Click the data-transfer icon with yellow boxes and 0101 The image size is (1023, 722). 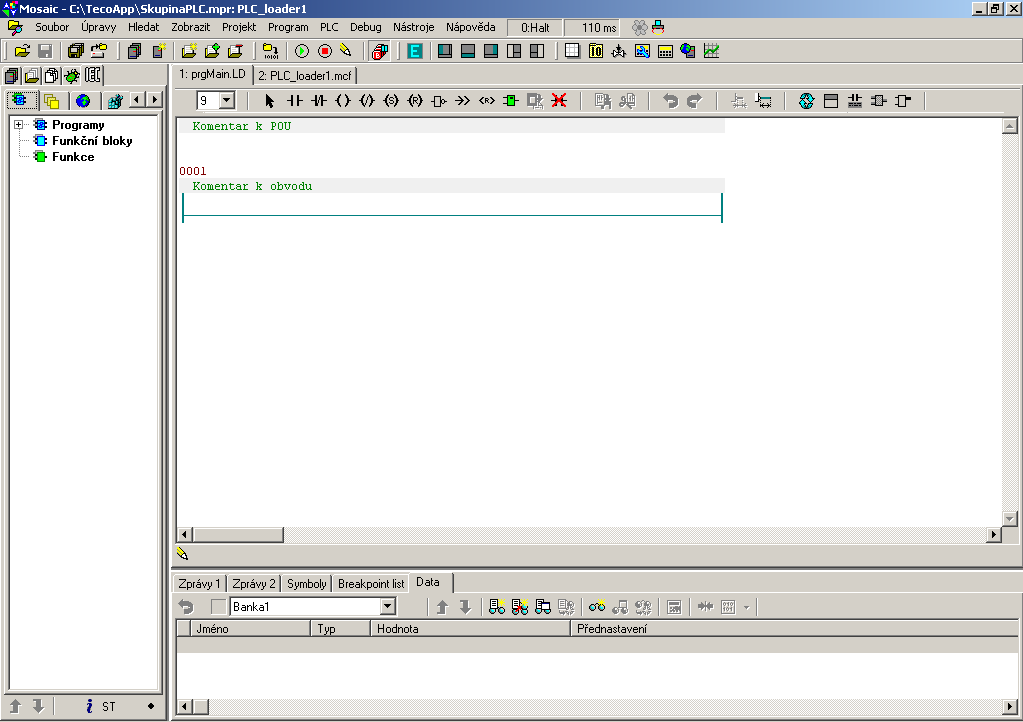click(269, 51)
